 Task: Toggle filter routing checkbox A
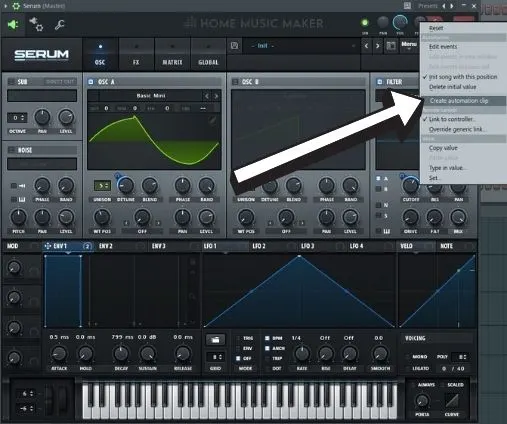378,179
